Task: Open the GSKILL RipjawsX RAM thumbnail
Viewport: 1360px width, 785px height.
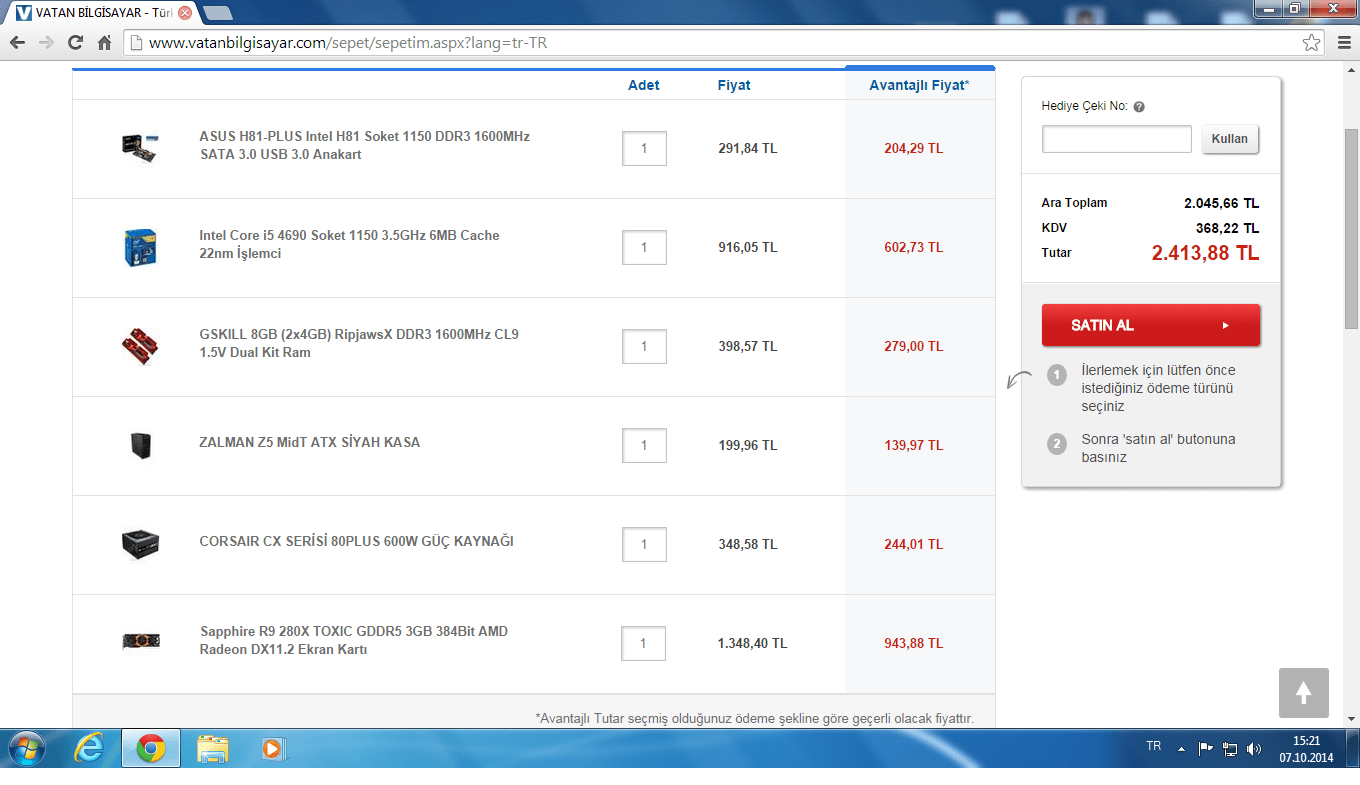Action: 140,346
